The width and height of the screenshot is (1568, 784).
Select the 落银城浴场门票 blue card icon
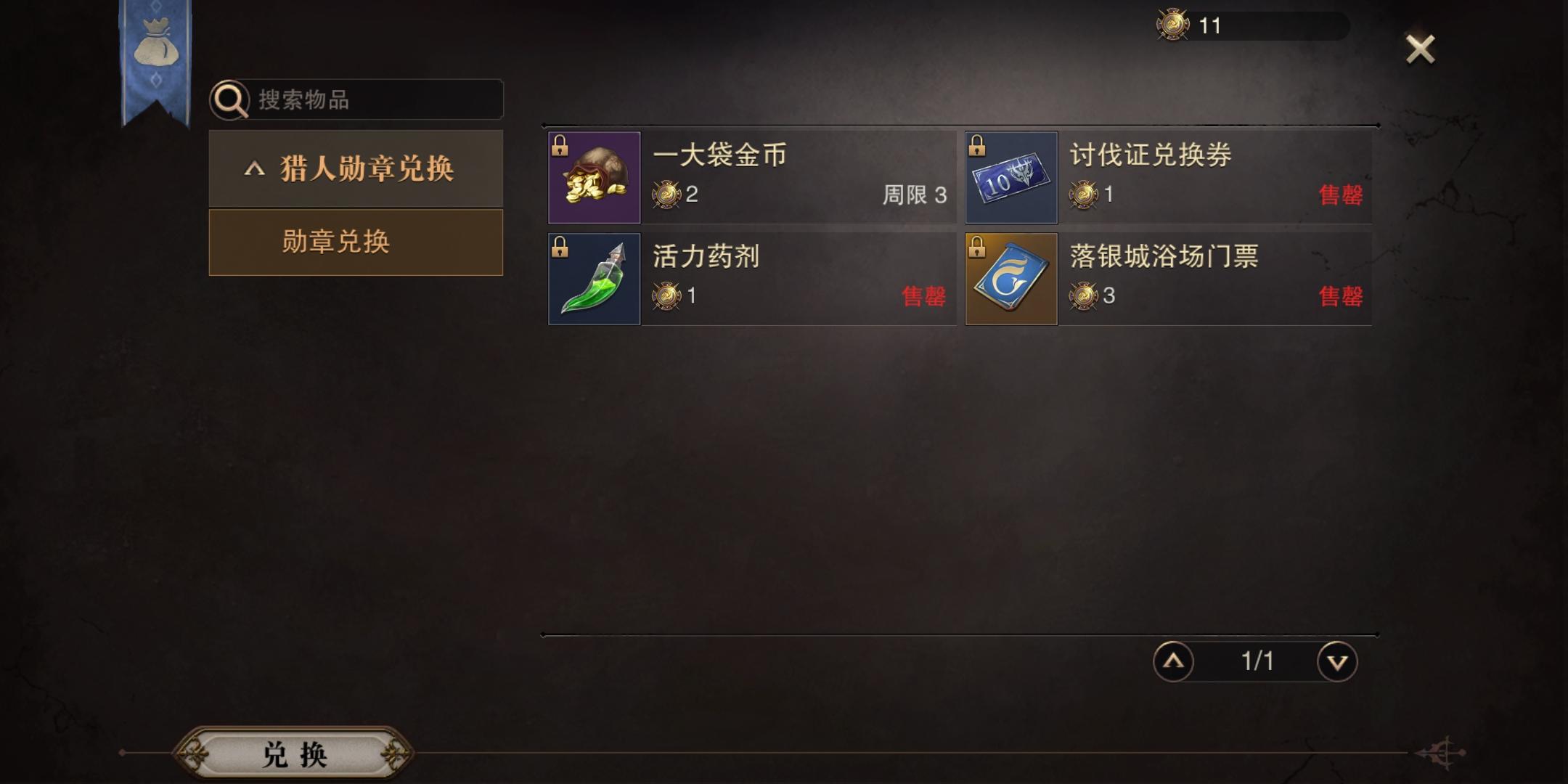[1011, 279]
